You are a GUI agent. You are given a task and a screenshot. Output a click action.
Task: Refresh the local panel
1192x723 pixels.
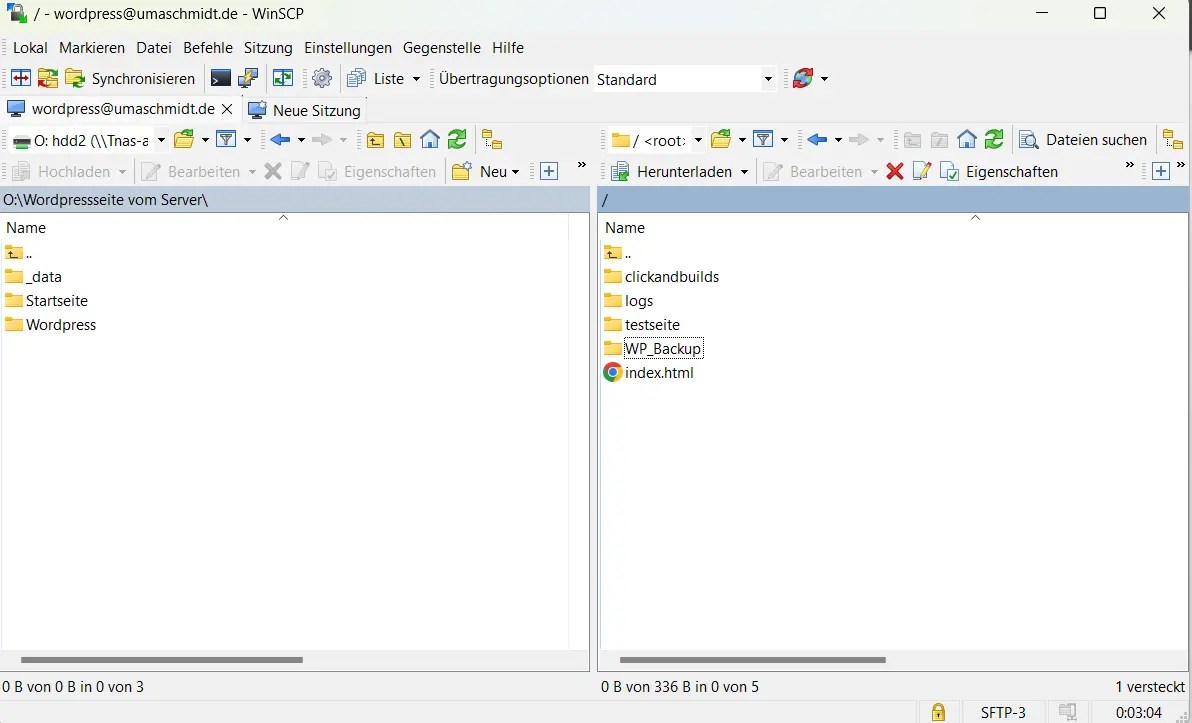457,140
